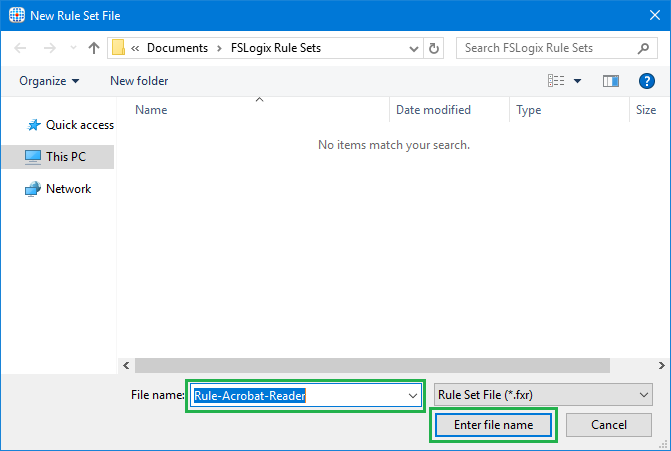The height and width of the screenshot is (451, 671).
Task: Click the address bar path chevron
Action: (x=220, y=48)
